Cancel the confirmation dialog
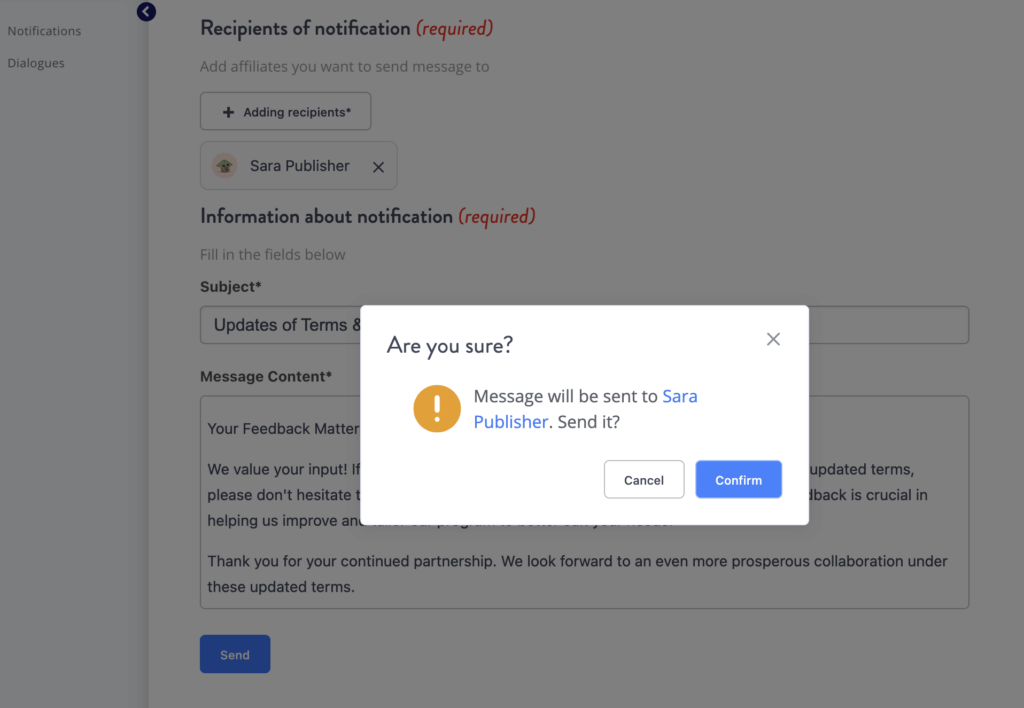The image size is (1024, 708). point(644,479)
